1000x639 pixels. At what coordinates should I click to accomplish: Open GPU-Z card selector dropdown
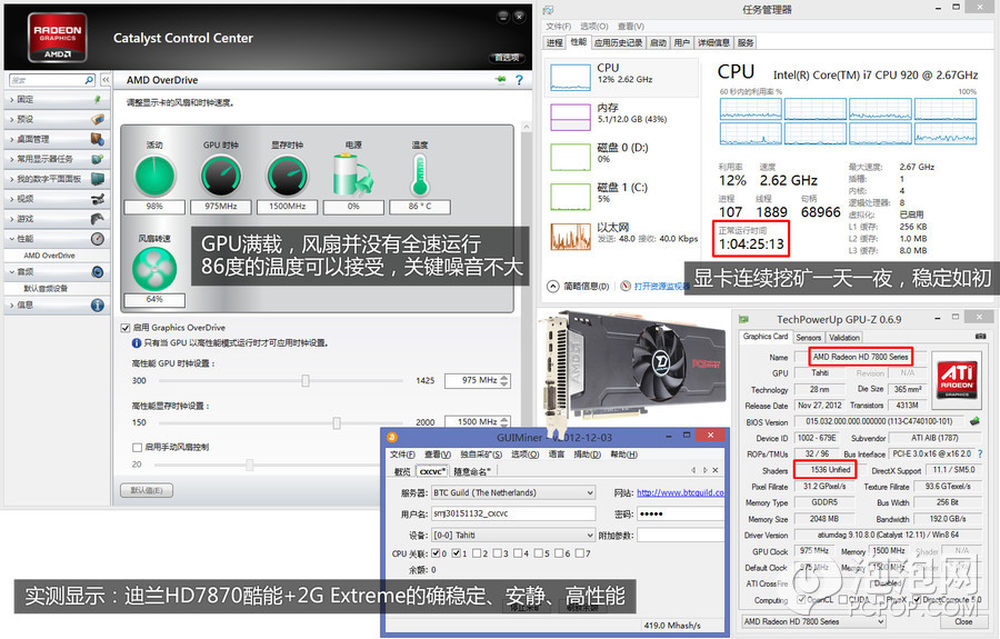pos(814,622)
